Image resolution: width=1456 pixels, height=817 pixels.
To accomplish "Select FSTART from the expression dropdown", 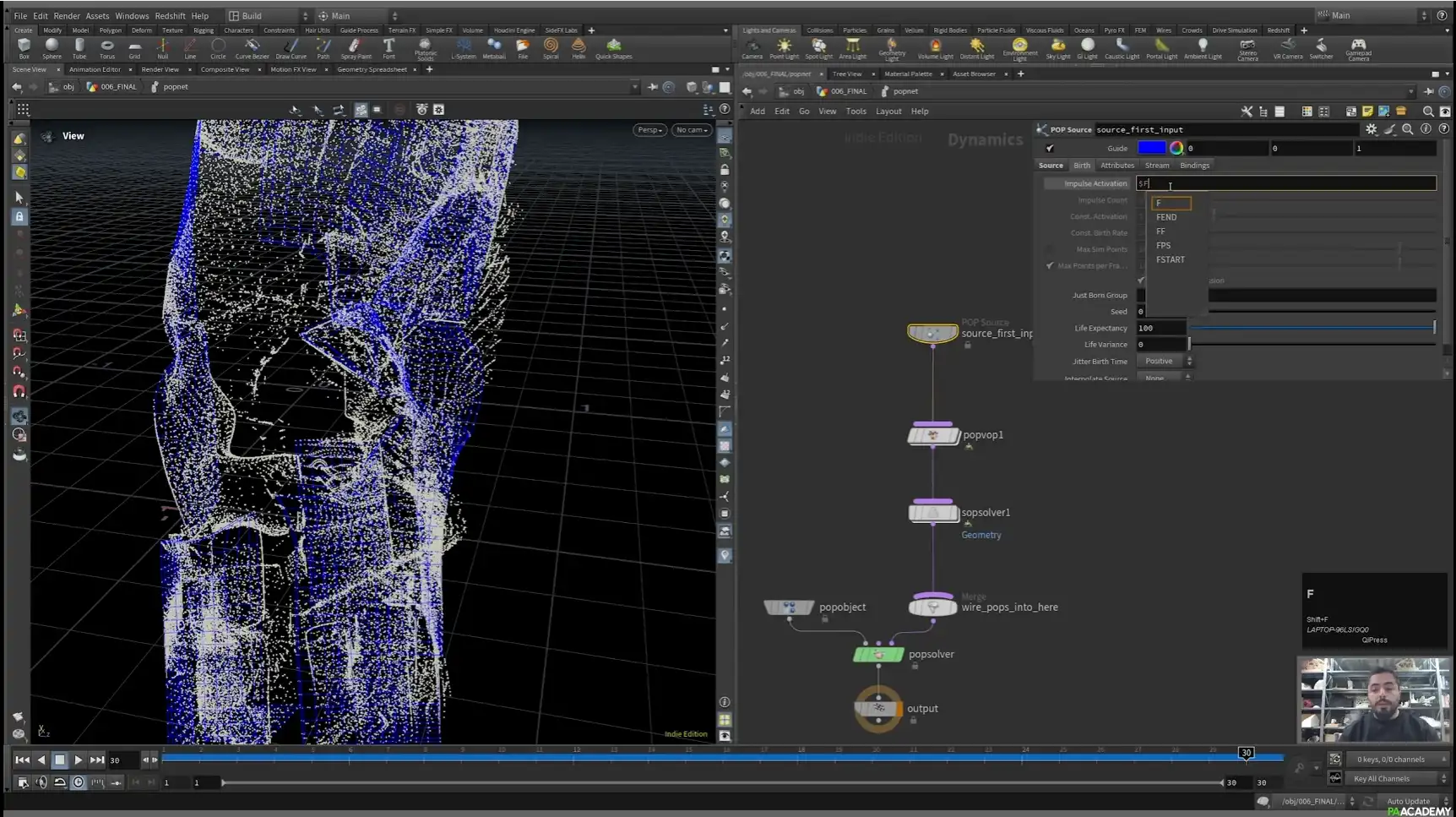I will [x=1171, y=259].
